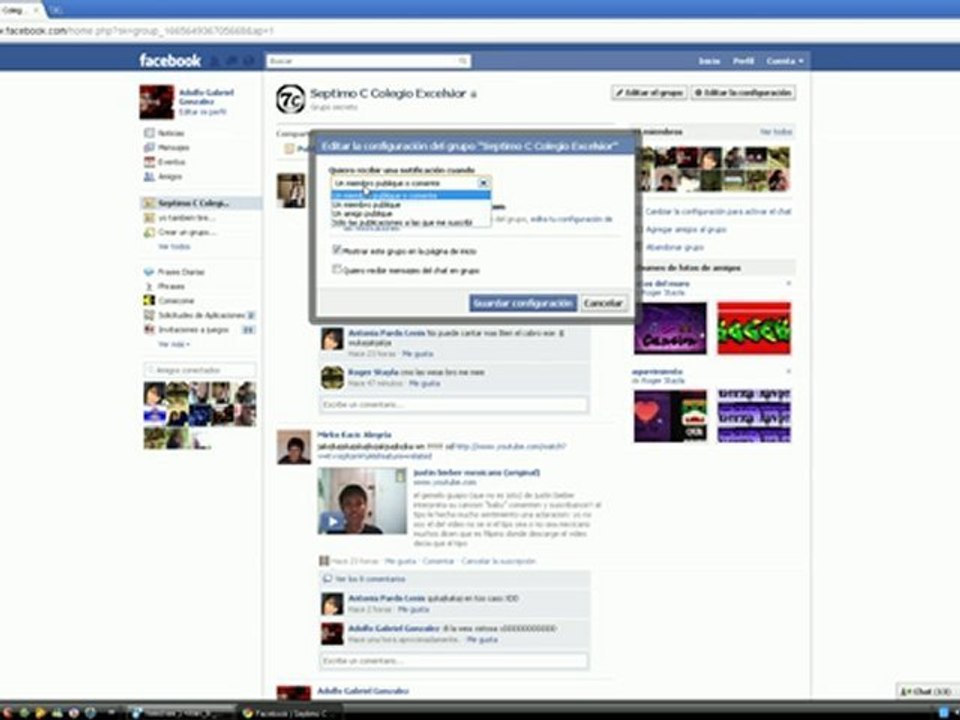Select 'Un miembro publique' option
This screenshot has height=720, width=960.
(411, 205)
